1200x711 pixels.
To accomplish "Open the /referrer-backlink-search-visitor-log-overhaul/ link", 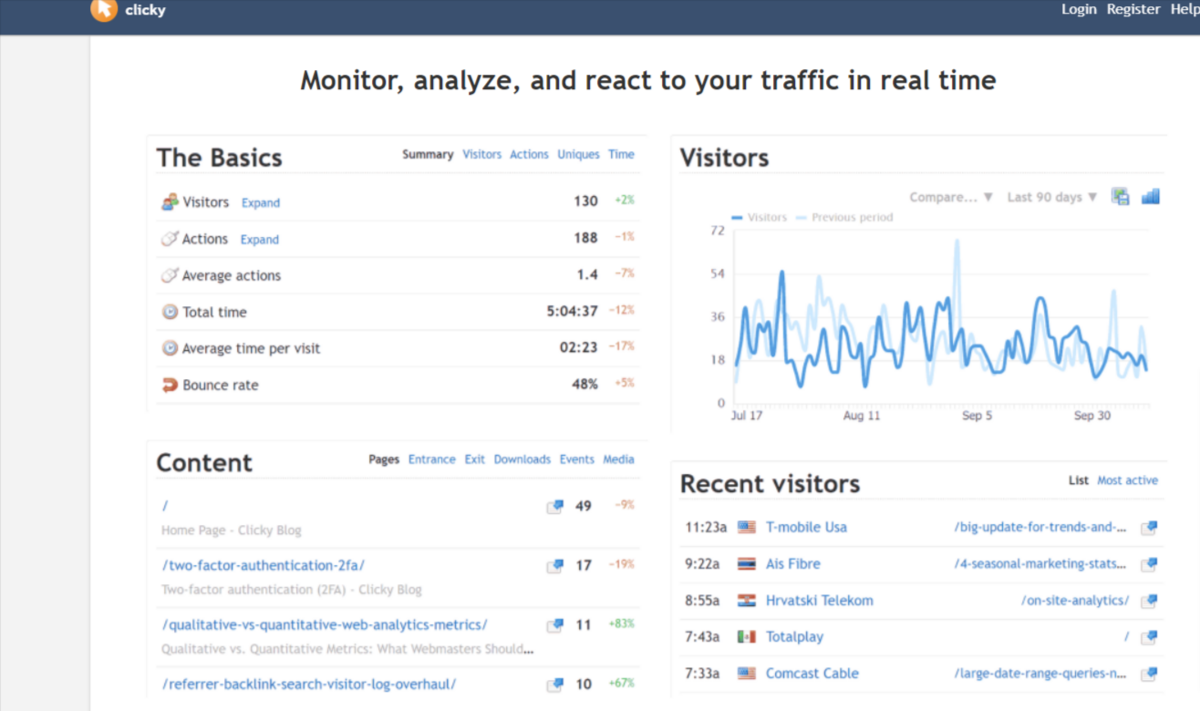I will (309, 684).
